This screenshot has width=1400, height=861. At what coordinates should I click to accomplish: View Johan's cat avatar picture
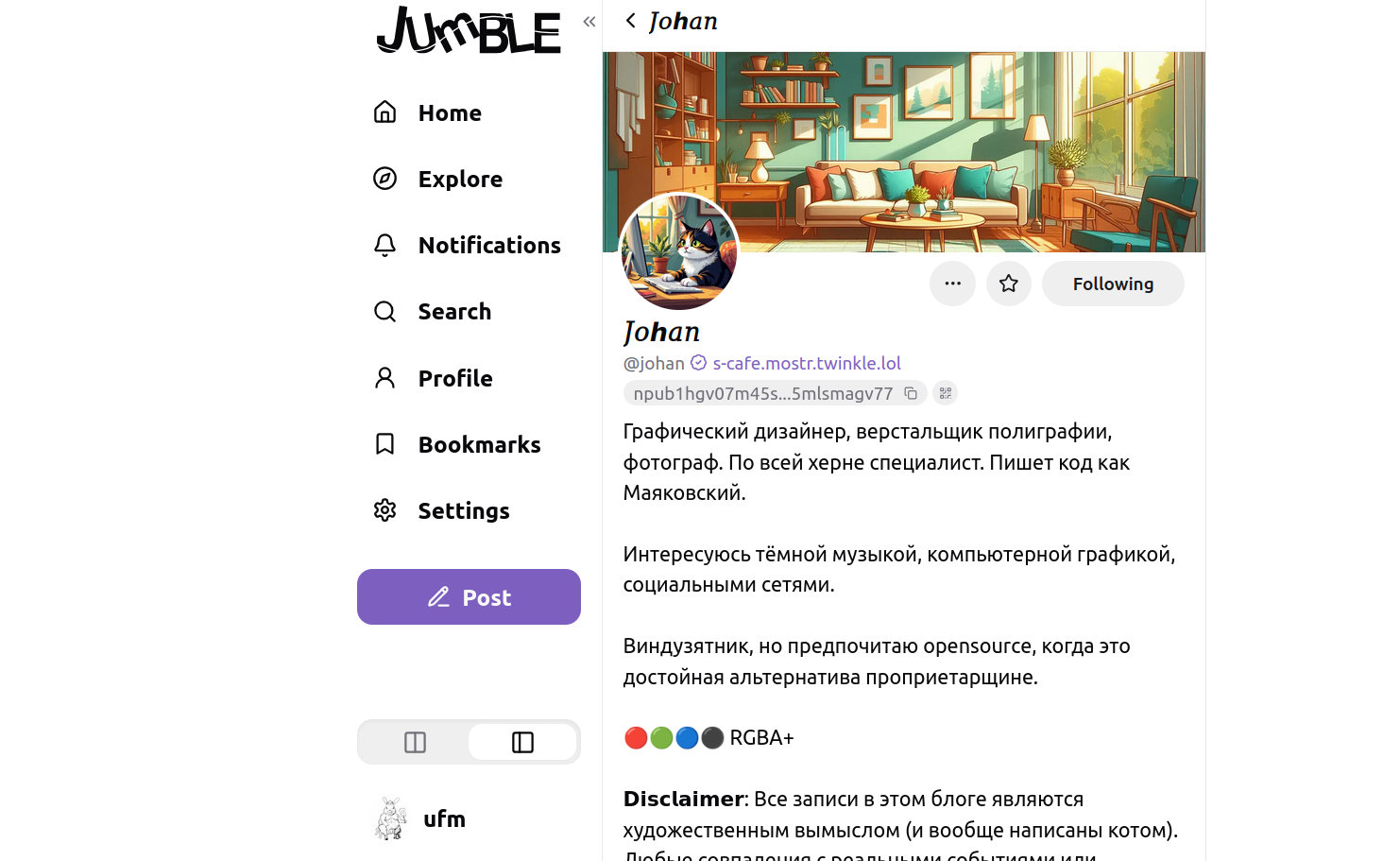[678, 251]
